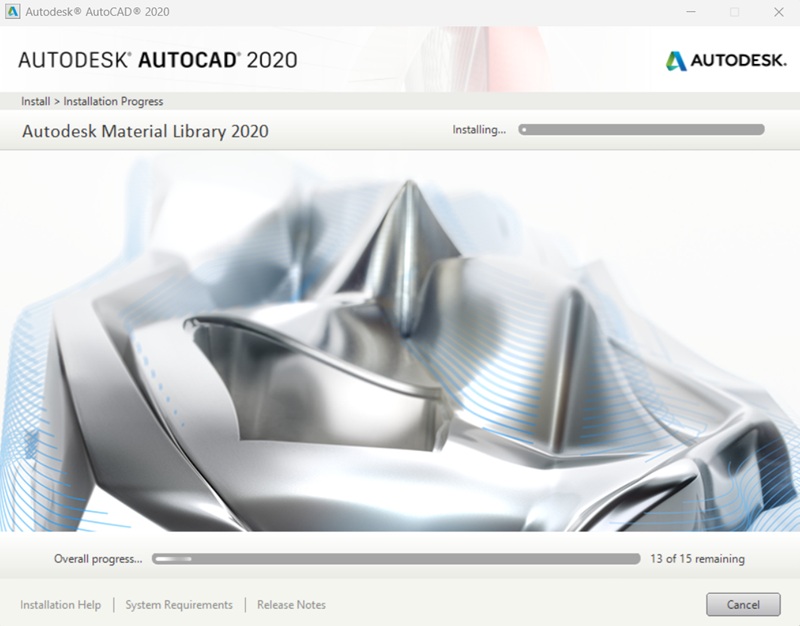Cancel the installation

[744, 604]
